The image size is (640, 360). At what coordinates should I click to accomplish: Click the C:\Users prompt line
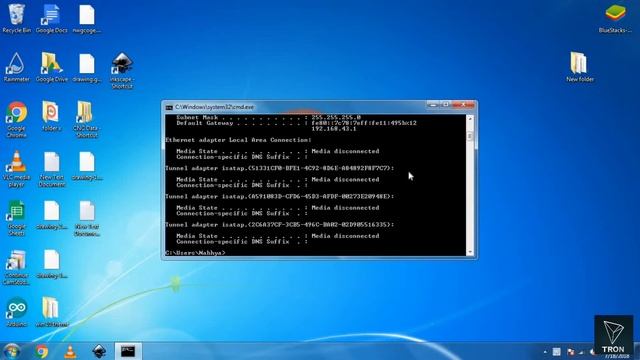coord(195,253)
